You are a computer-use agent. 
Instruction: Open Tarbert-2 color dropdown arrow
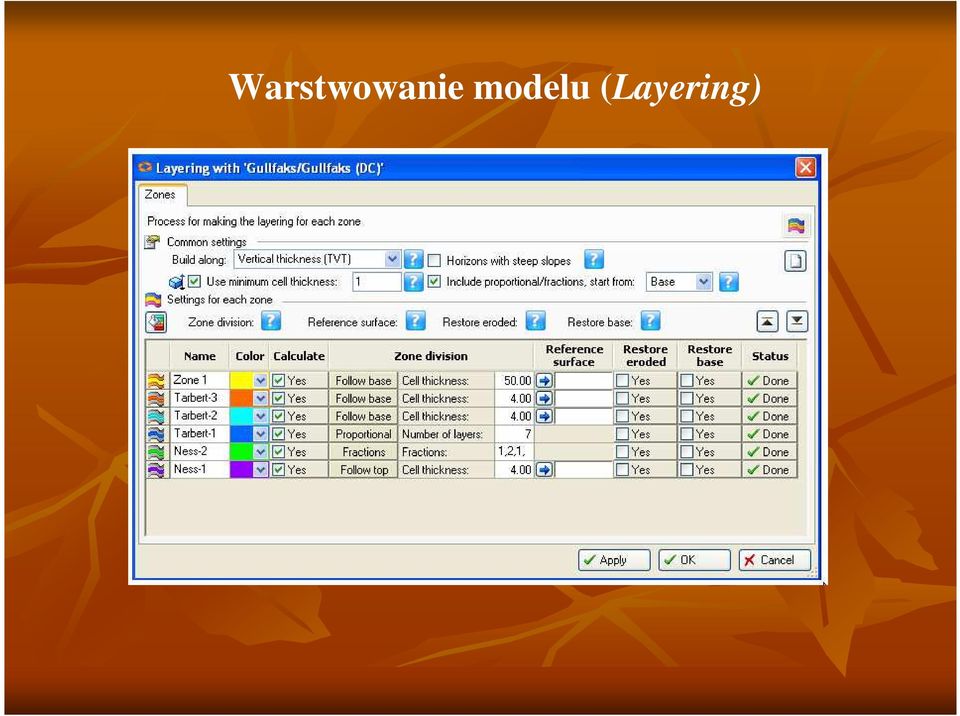tap(260, 416)
